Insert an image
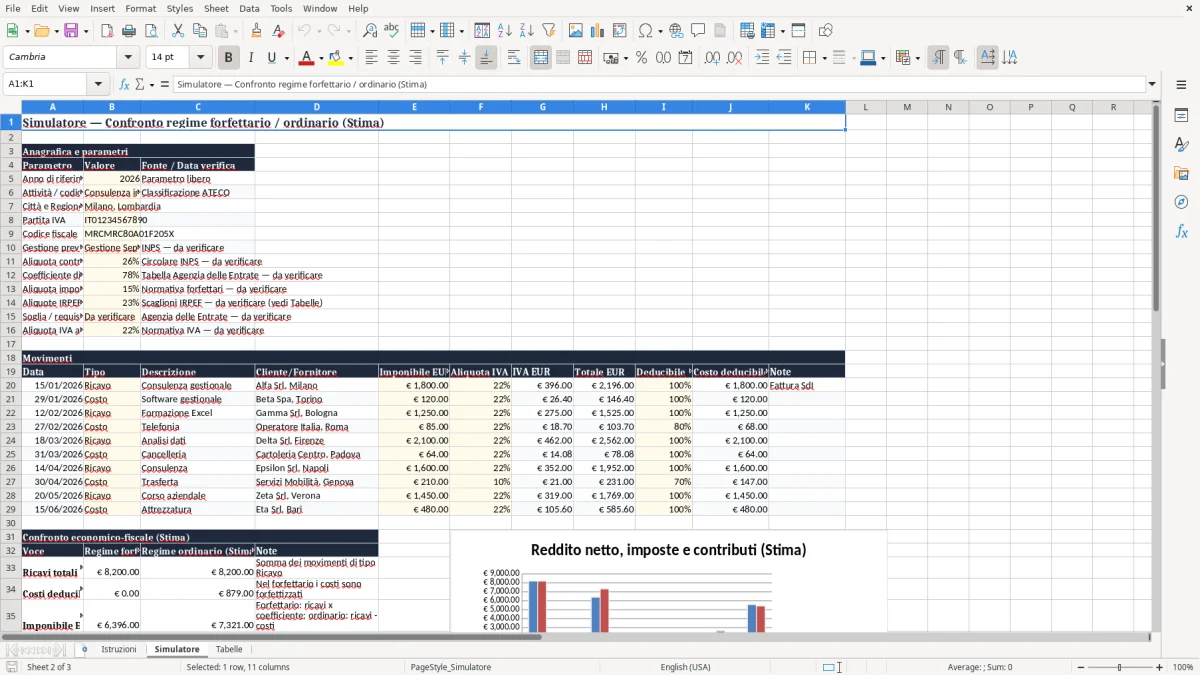1200x675 pixels. click(575, 31)
